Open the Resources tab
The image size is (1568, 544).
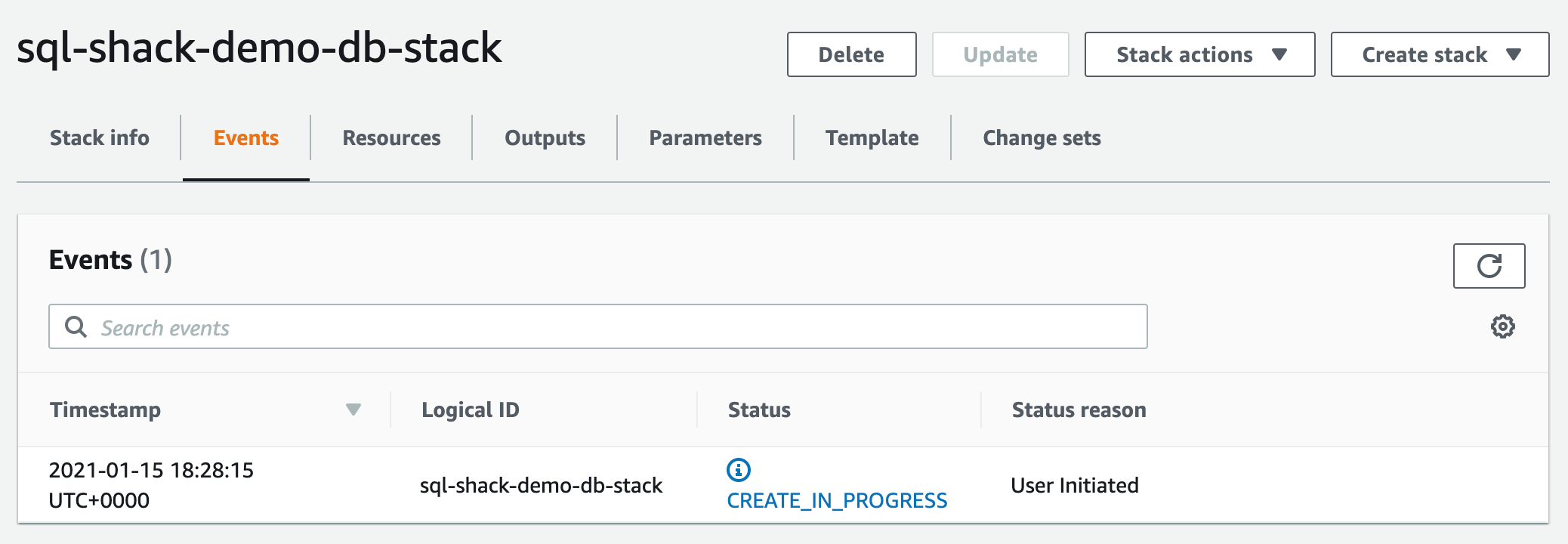pyautogui.click(x=391, y=138)
